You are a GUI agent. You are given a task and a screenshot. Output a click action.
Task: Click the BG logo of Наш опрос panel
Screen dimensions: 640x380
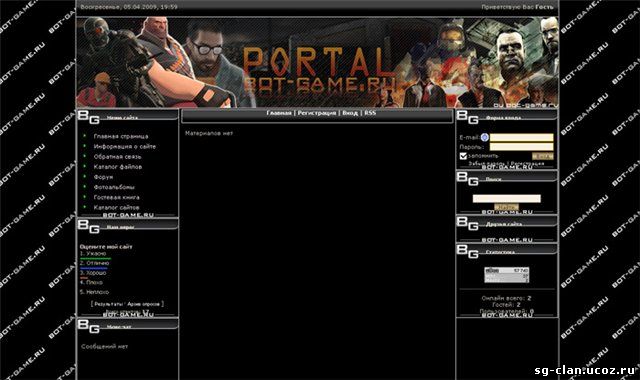coord(89,226)
